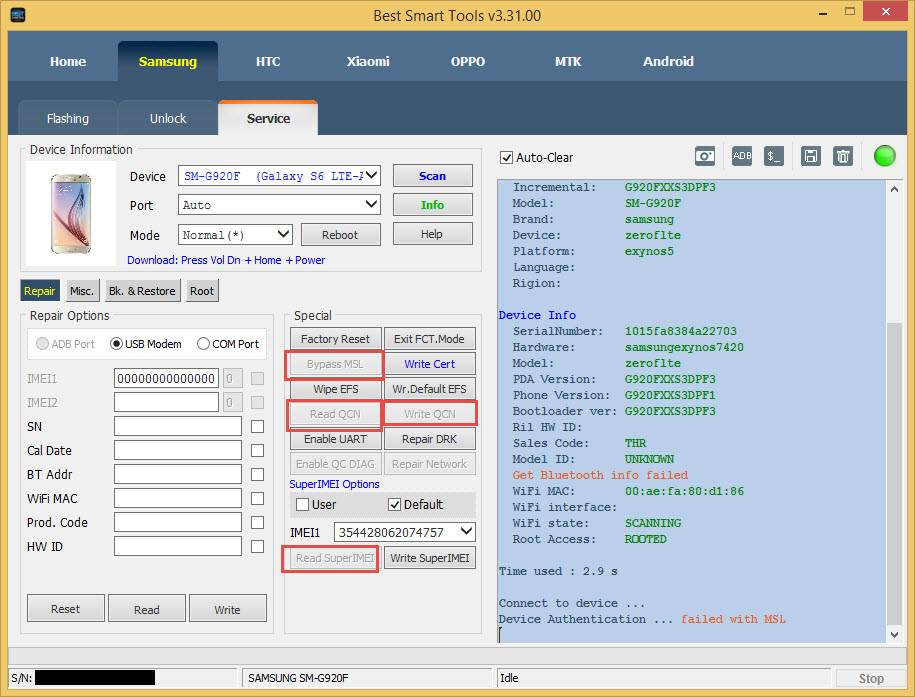915x697 pixels.
Task: Open the HTC tab
Action: (268, 61)
